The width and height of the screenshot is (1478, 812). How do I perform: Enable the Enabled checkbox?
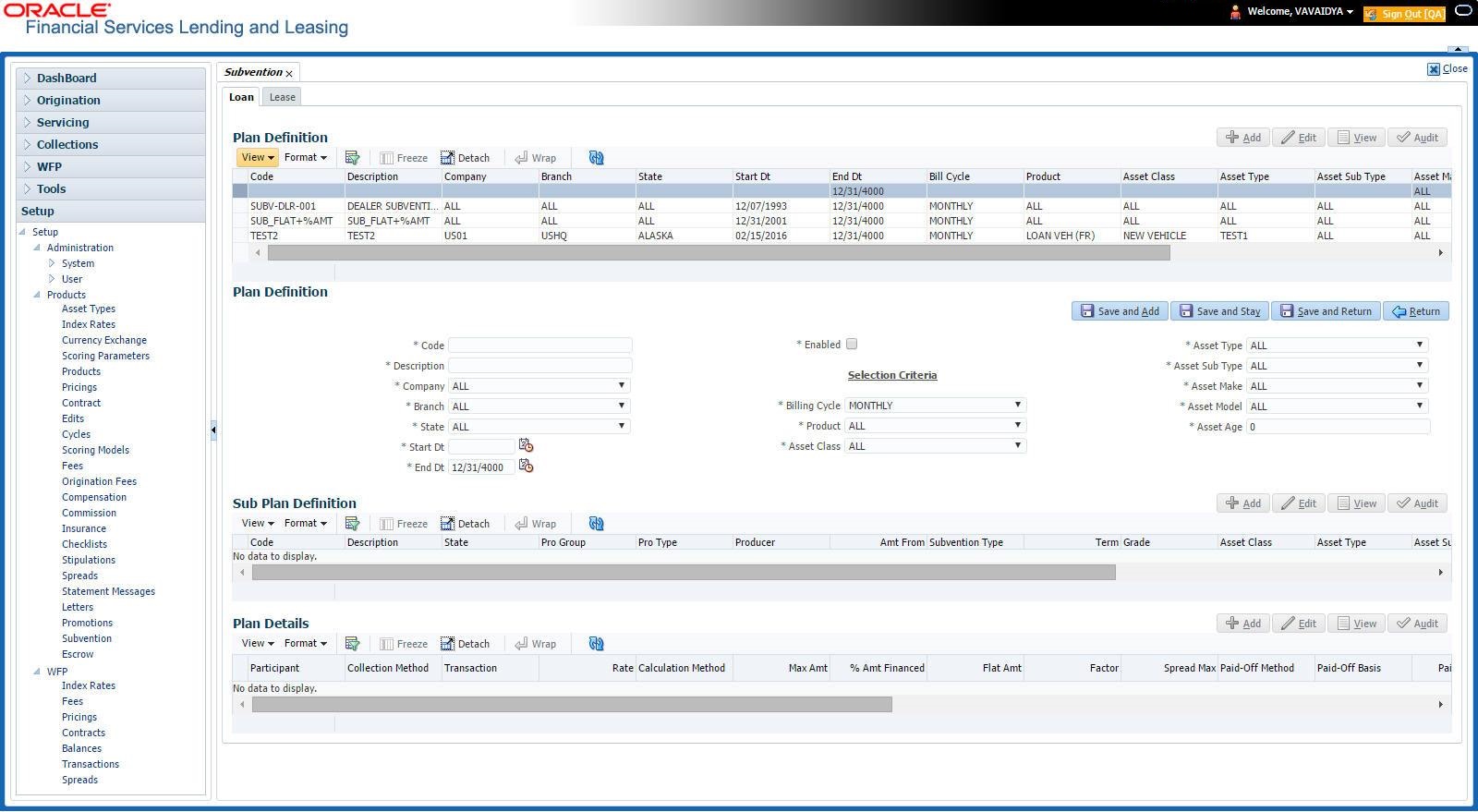[852, 344]
